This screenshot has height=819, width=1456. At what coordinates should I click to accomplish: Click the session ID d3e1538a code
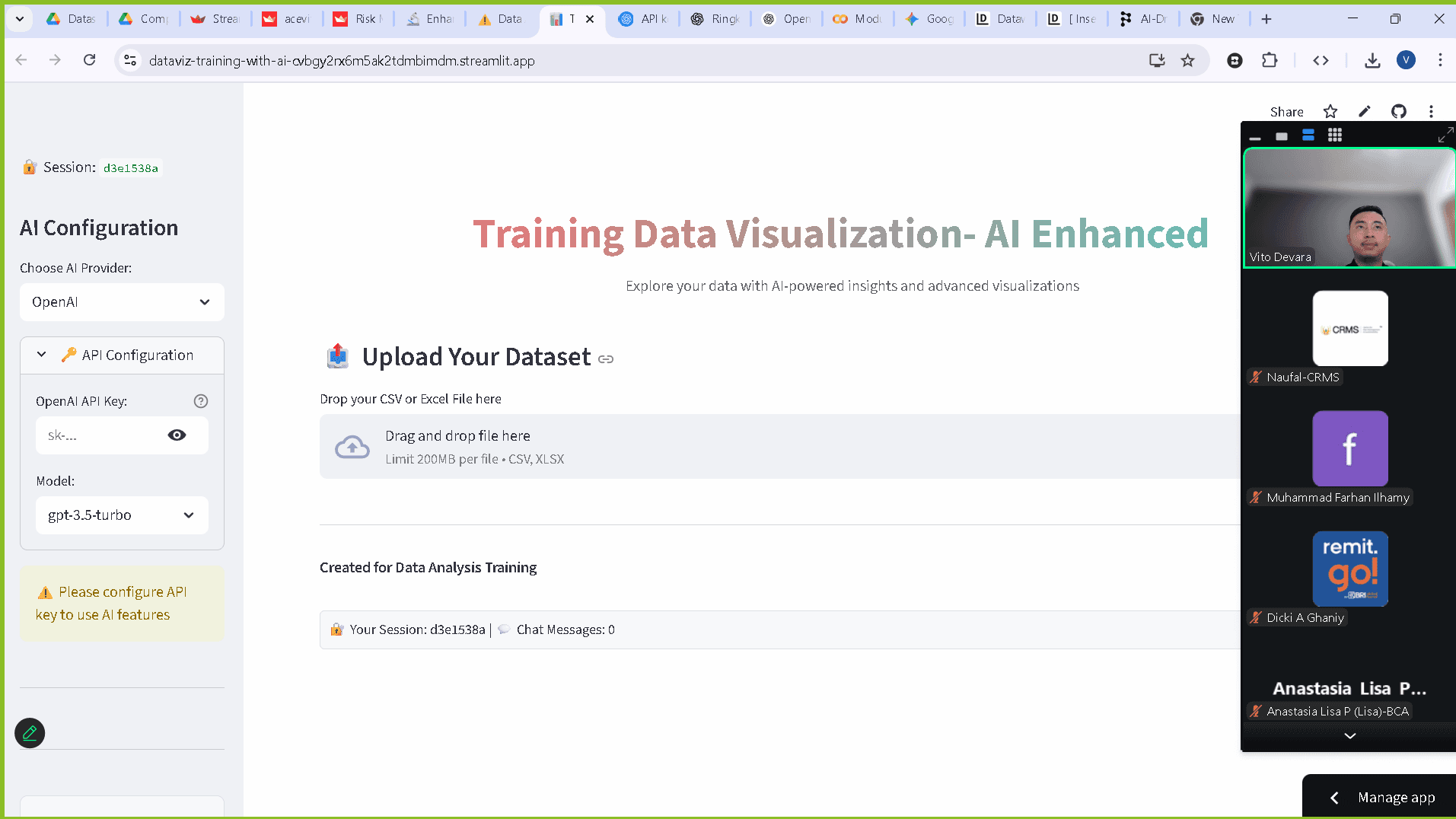click(131, 168)
